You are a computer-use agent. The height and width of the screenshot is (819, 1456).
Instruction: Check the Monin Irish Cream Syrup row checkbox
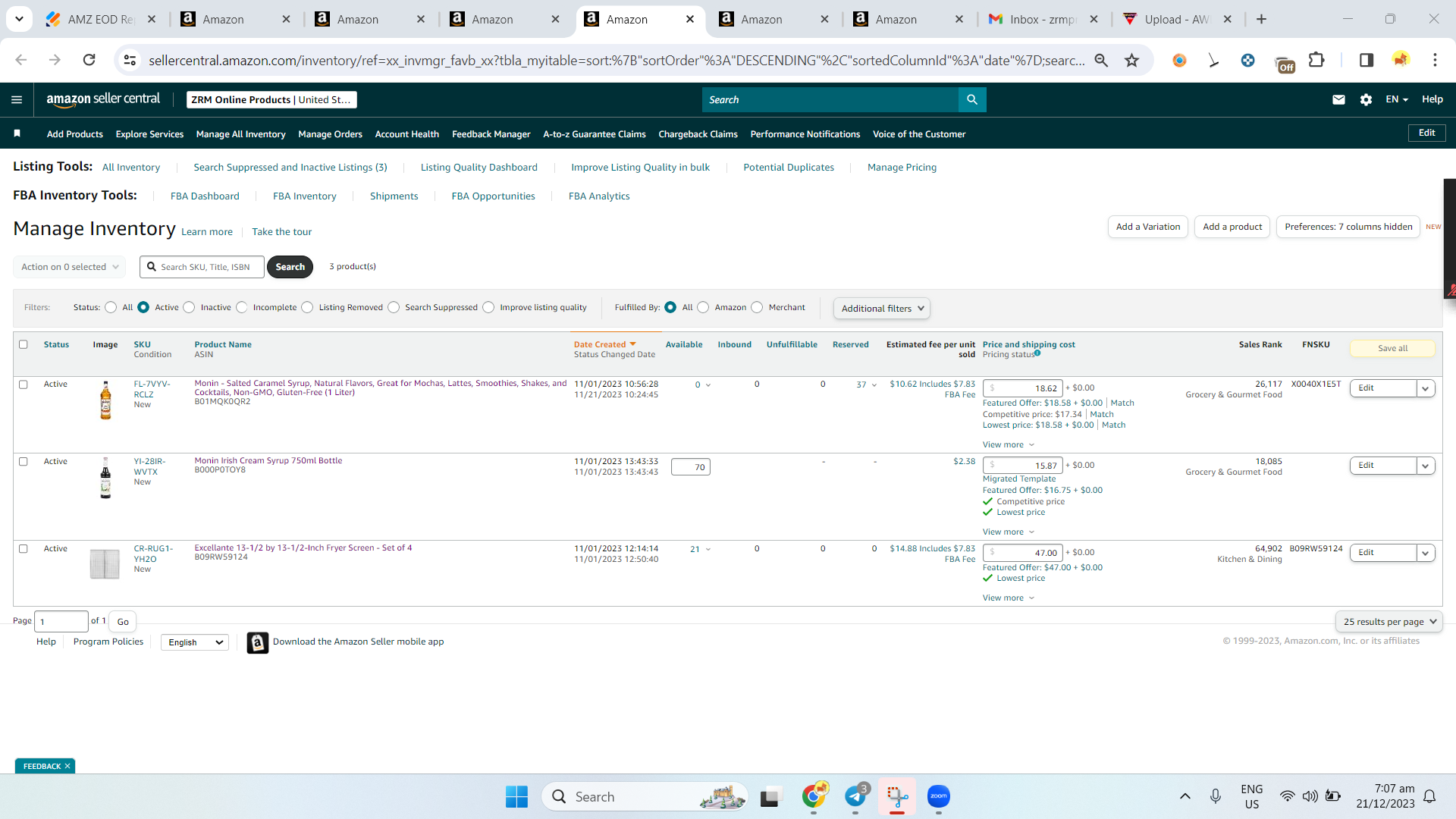[x=24, y=461]
